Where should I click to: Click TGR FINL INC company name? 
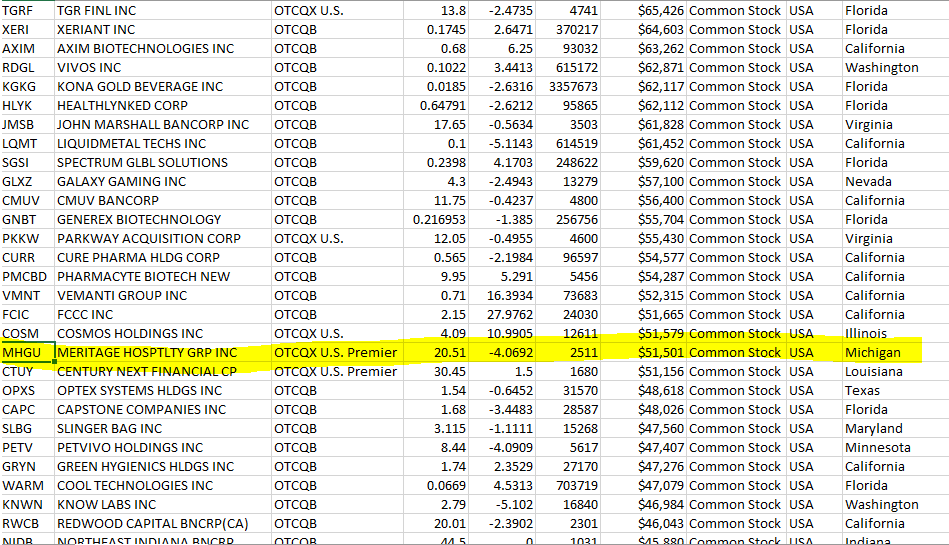click(x=163, y=10)
